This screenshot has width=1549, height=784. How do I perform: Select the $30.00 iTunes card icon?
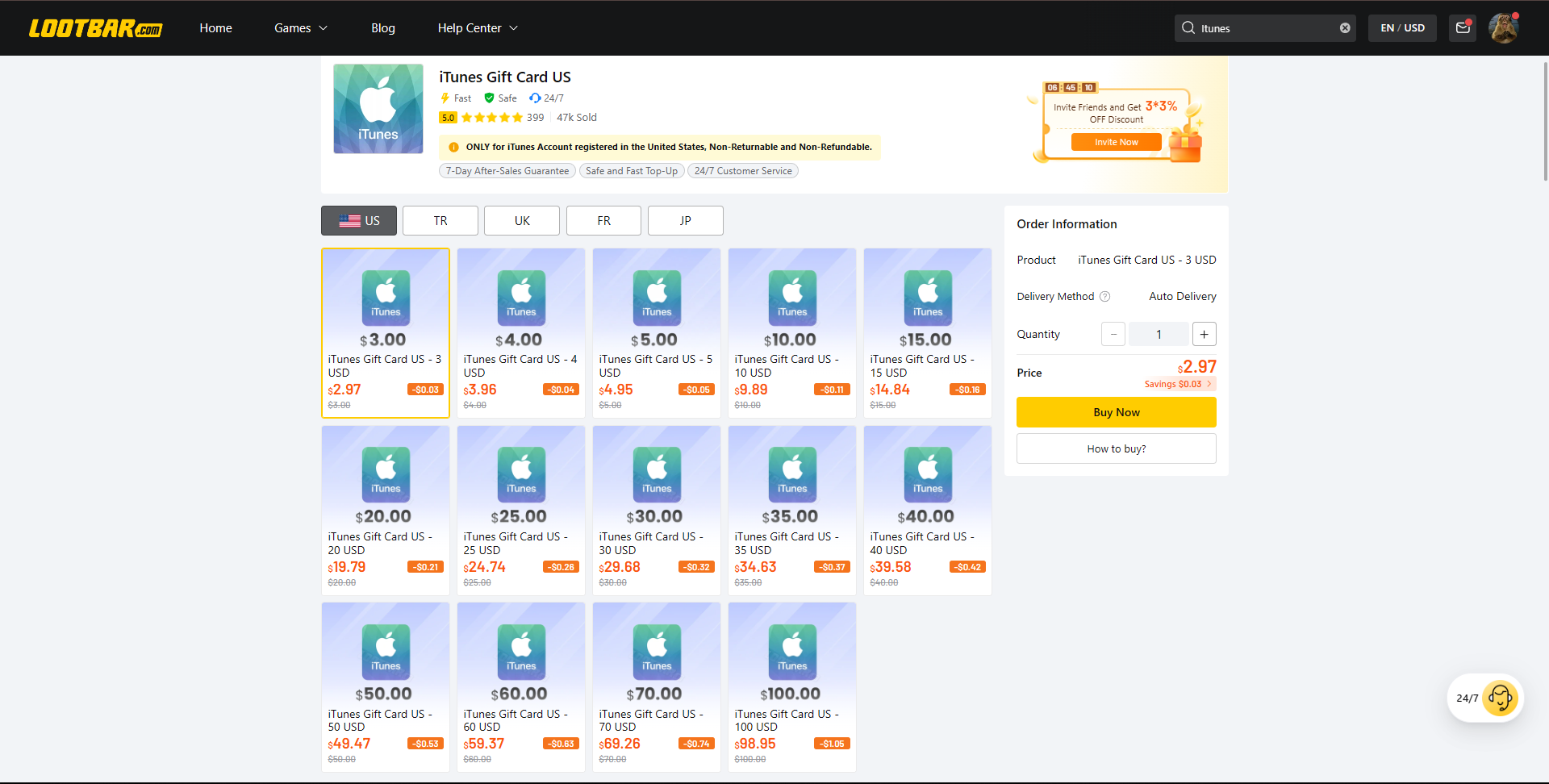click(x=657, y=475)
